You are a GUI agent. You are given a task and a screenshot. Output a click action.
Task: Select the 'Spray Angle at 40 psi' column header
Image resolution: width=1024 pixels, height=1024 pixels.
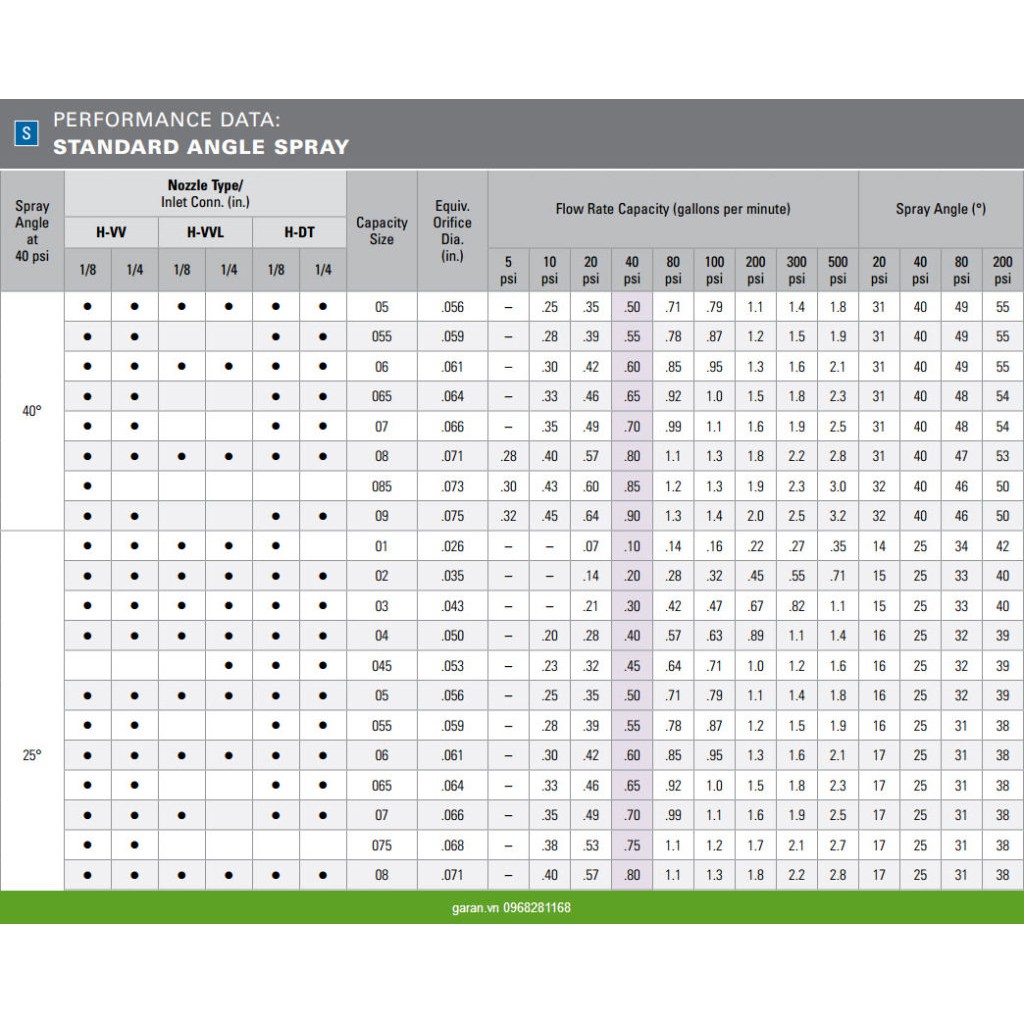(x=32, y=231)
